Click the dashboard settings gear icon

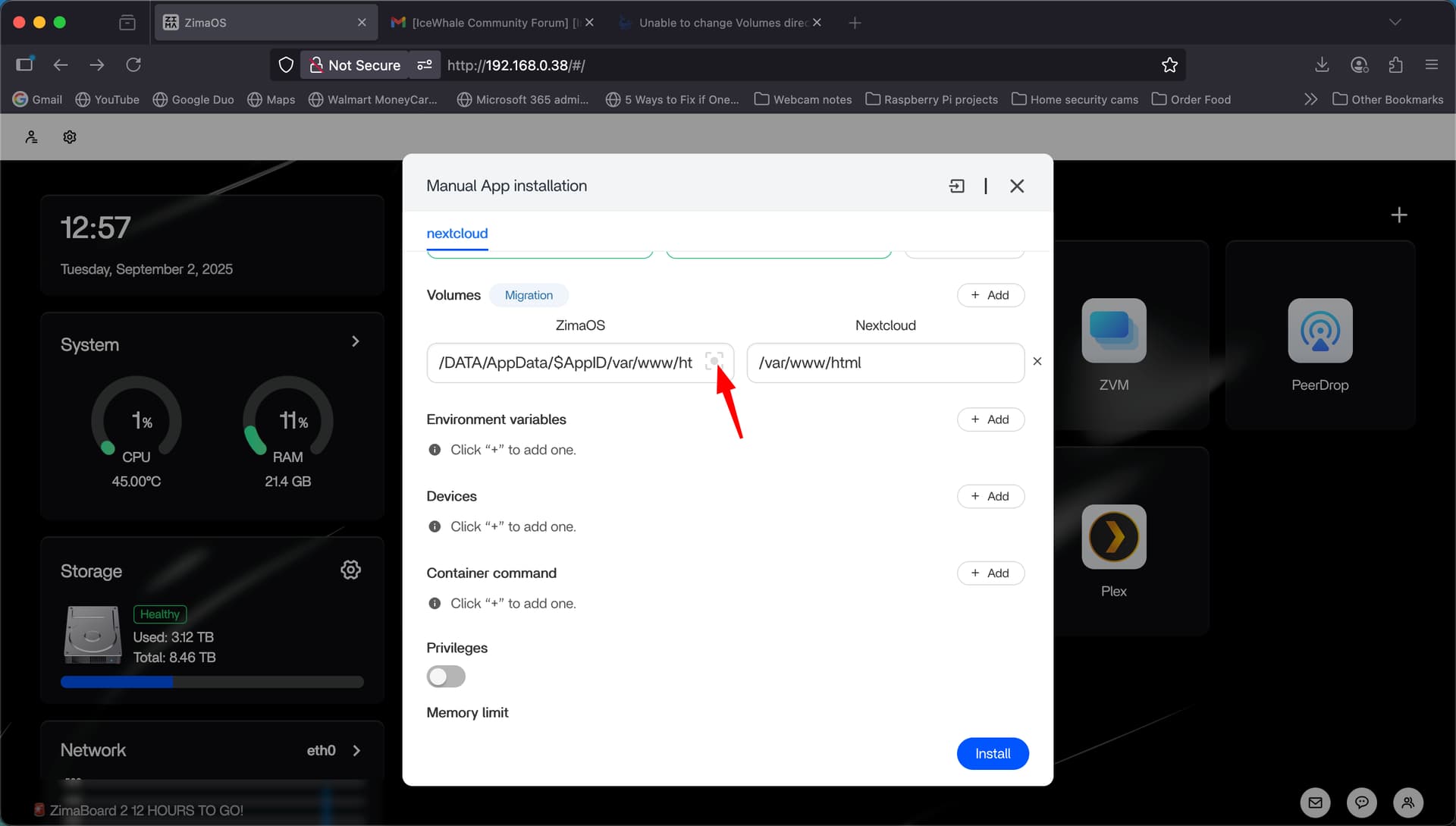[70, 137]
